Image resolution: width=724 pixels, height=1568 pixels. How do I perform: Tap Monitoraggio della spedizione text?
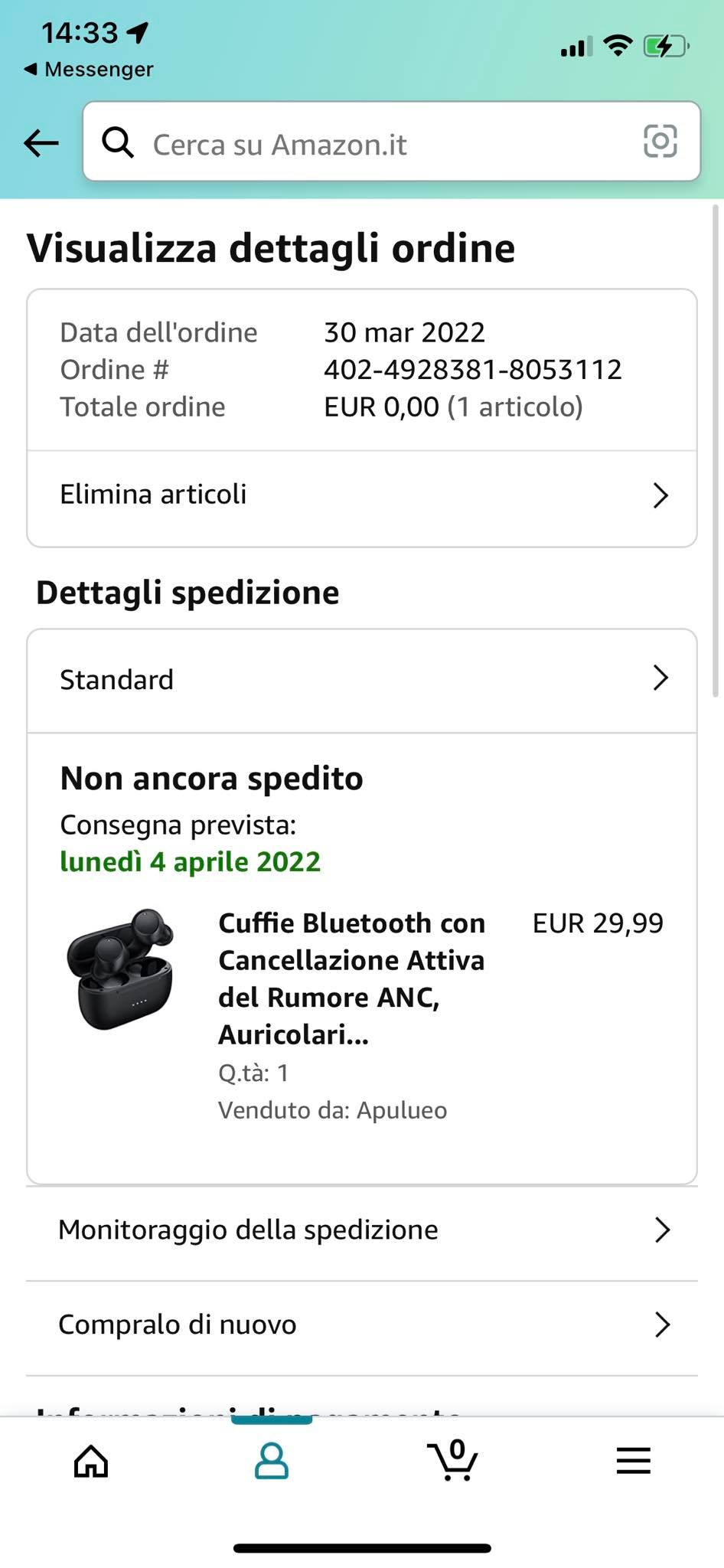pos(248,1230)
